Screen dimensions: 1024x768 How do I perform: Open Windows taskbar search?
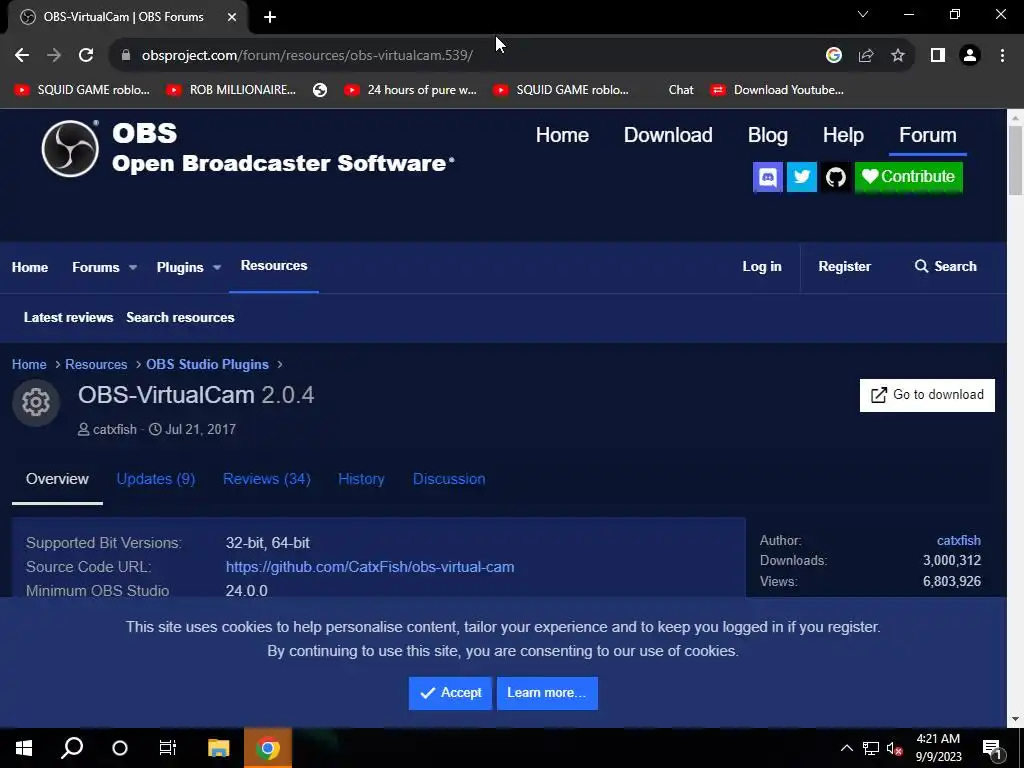[72, 748]
